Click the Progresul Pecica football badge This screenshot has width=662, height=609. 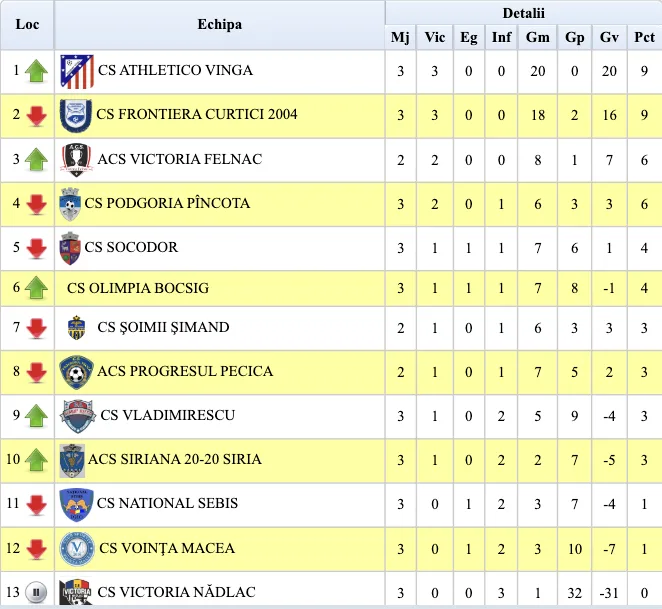pos(76,372)
